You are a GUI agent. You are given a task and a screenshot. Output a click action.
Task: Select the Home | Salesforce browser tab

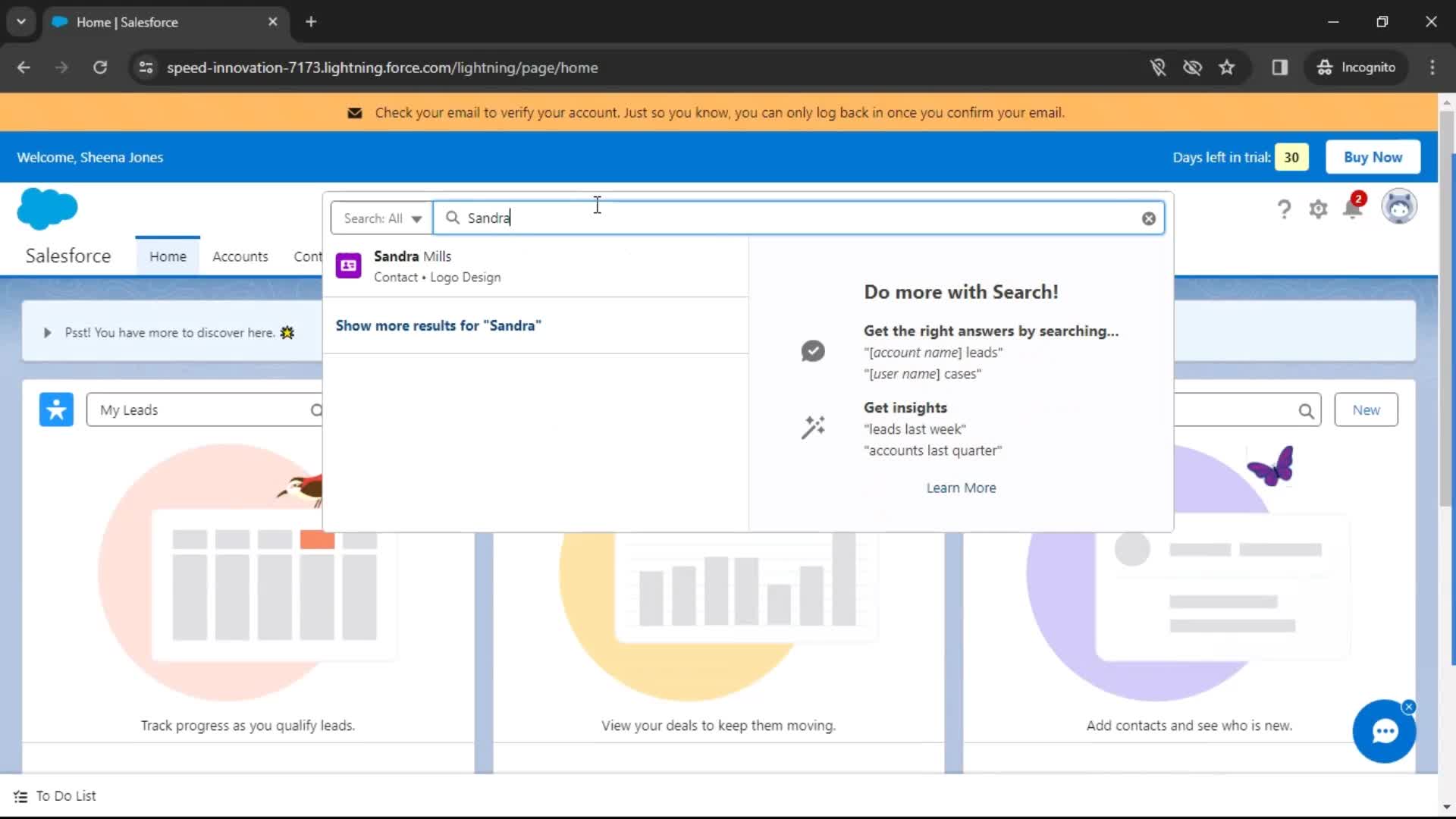click(164, 22)
